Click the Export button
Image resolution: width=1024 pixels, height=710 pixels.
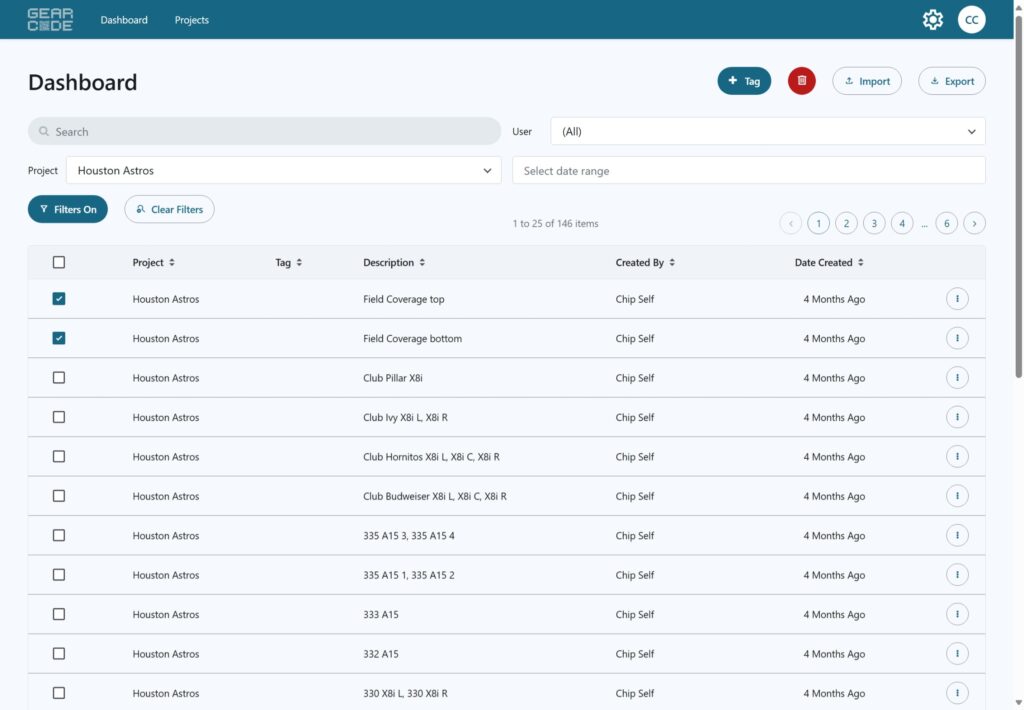[x=952, y=81]
